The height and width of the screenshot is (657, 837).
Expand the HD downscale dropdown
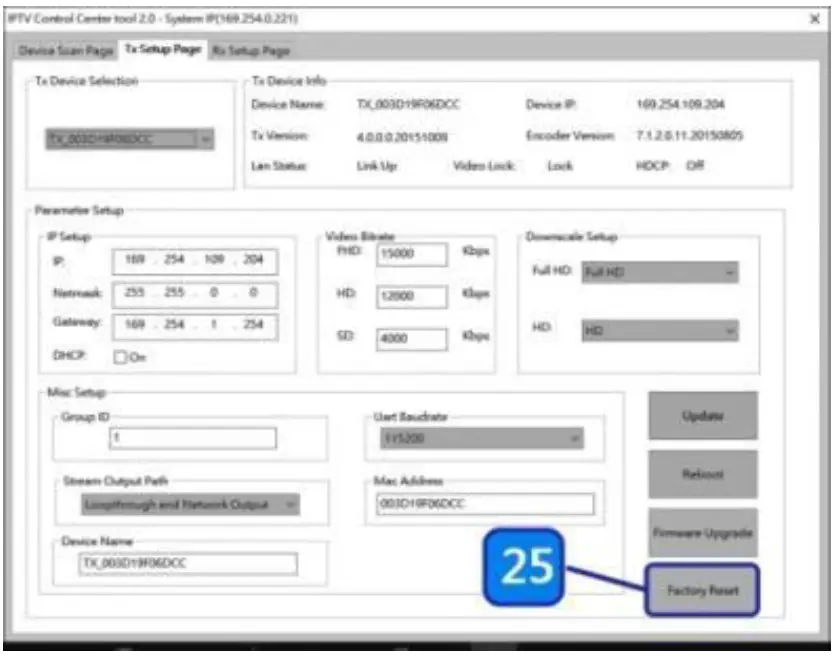click(x=660, y=331)
